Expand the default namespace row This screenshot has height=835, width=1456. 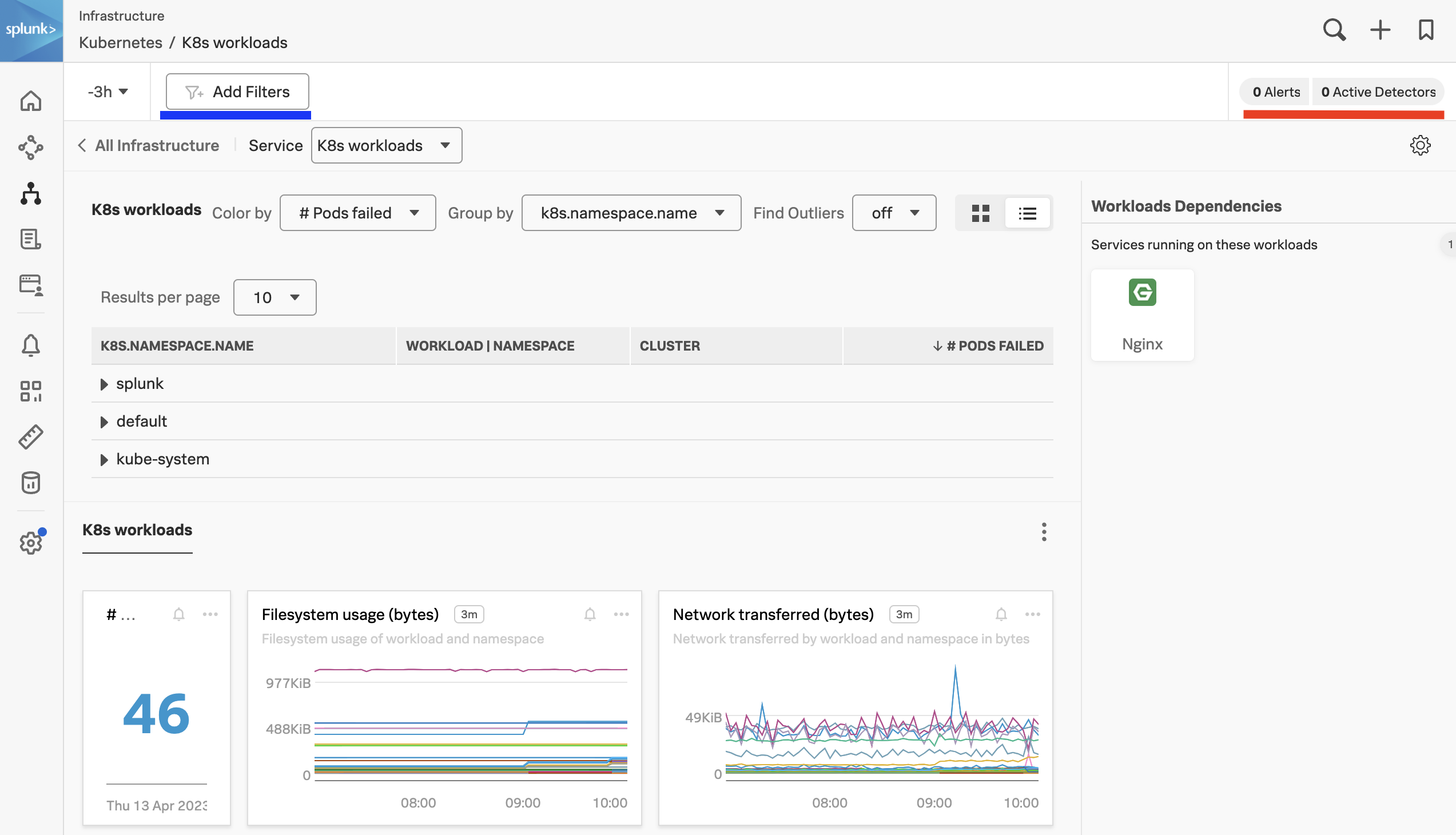tap(104, 422)
